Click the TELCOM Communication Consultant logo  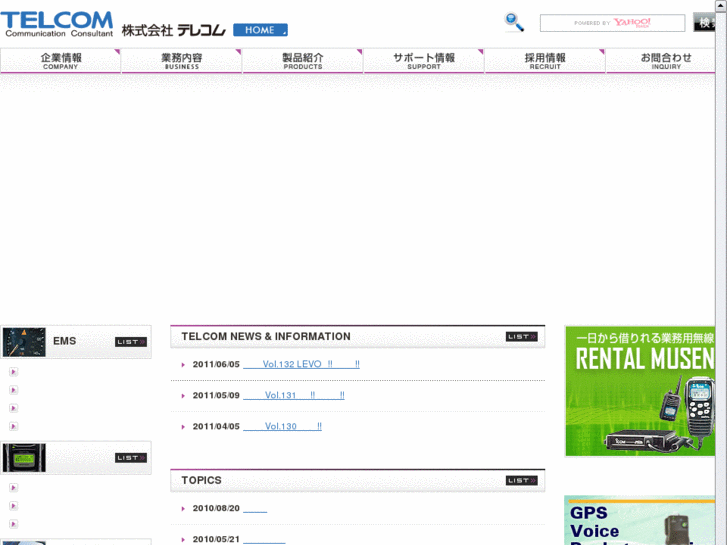(x=57, y=24)
